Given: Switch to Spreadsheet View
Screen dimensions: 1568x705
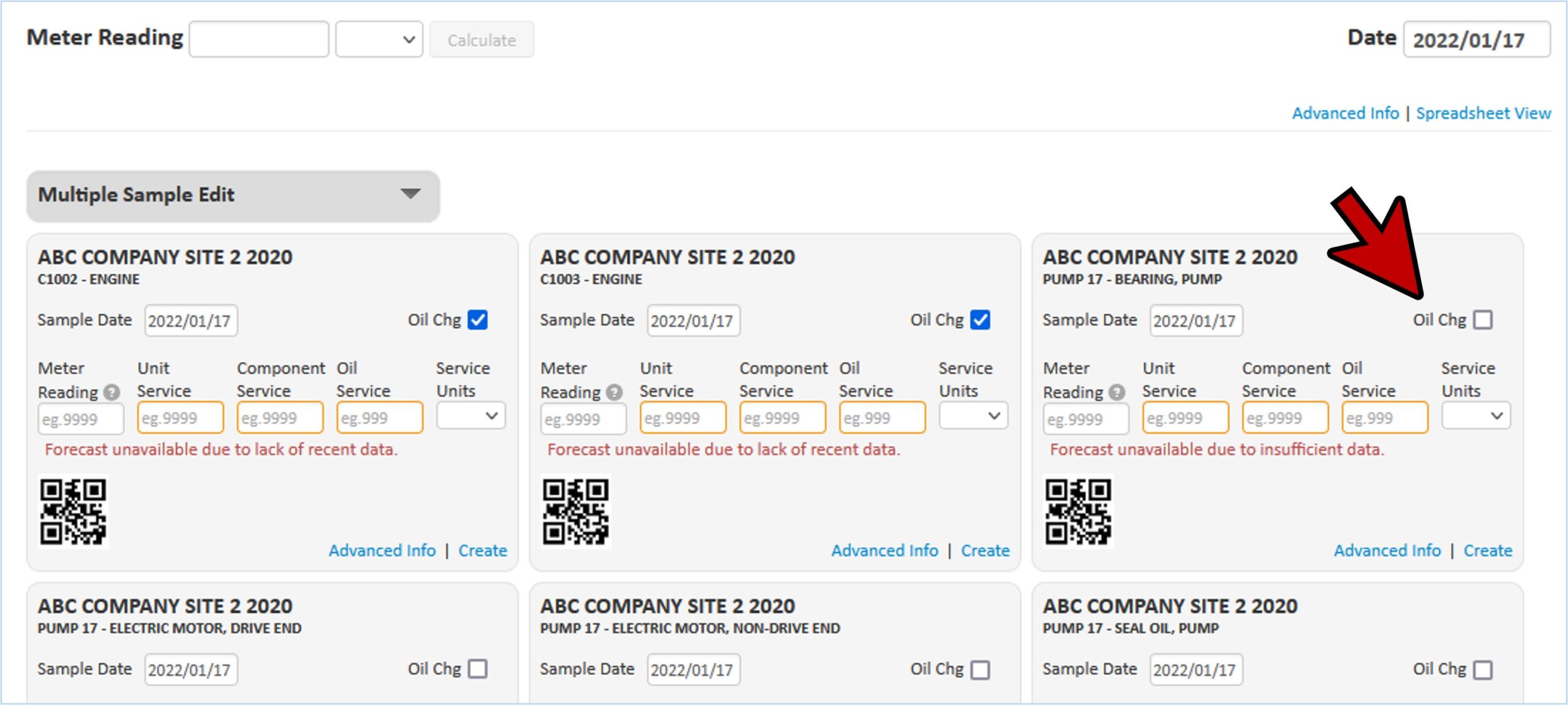Looking at the screenshot, I should pos(1483,113).
